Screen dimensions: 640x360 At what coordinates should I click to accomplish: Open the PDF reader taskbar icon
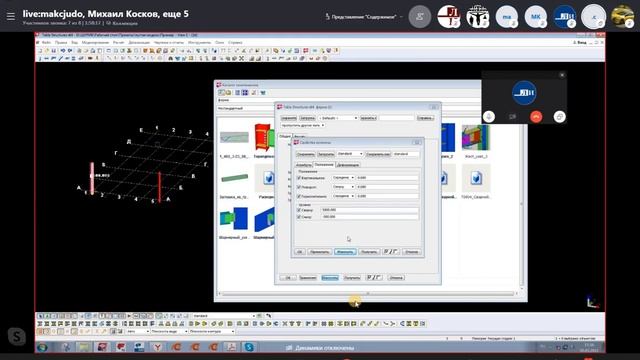pos(231,347)
